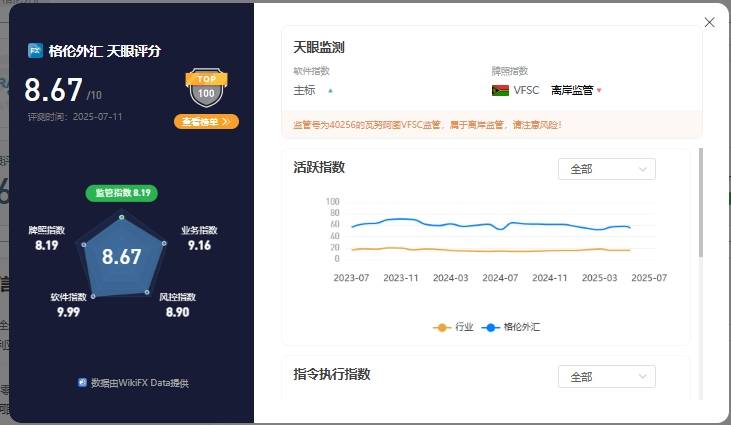Viewport: 731px width, 425px height.
Task: Click the Vanuatu flag icon next to VFSC
Action: 500,90
